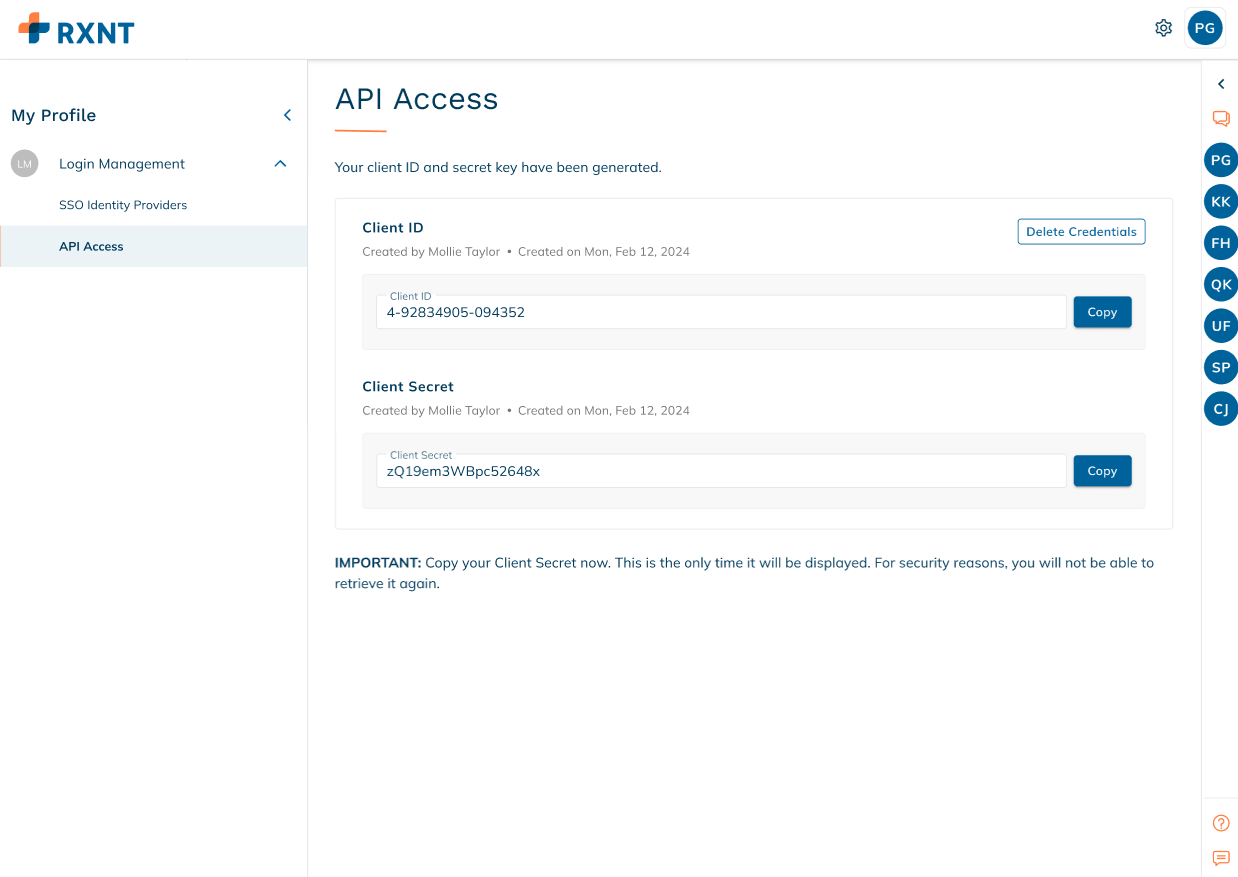Select the QK user avatar
This screenshot has height=877, width=1238.
pos(1221,284)
